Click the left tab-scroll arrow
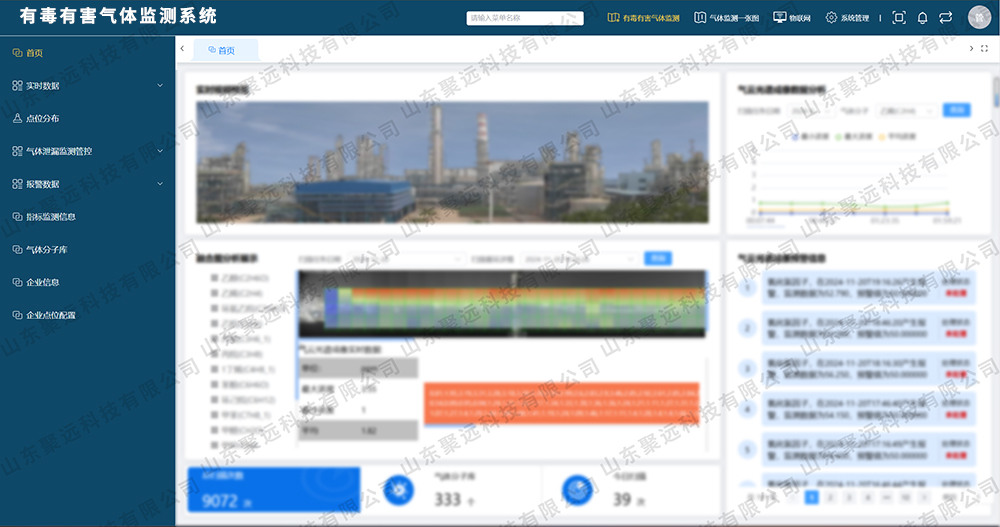Image resolution: width=1000 pixels, height=527 pixels. (182, 48)
